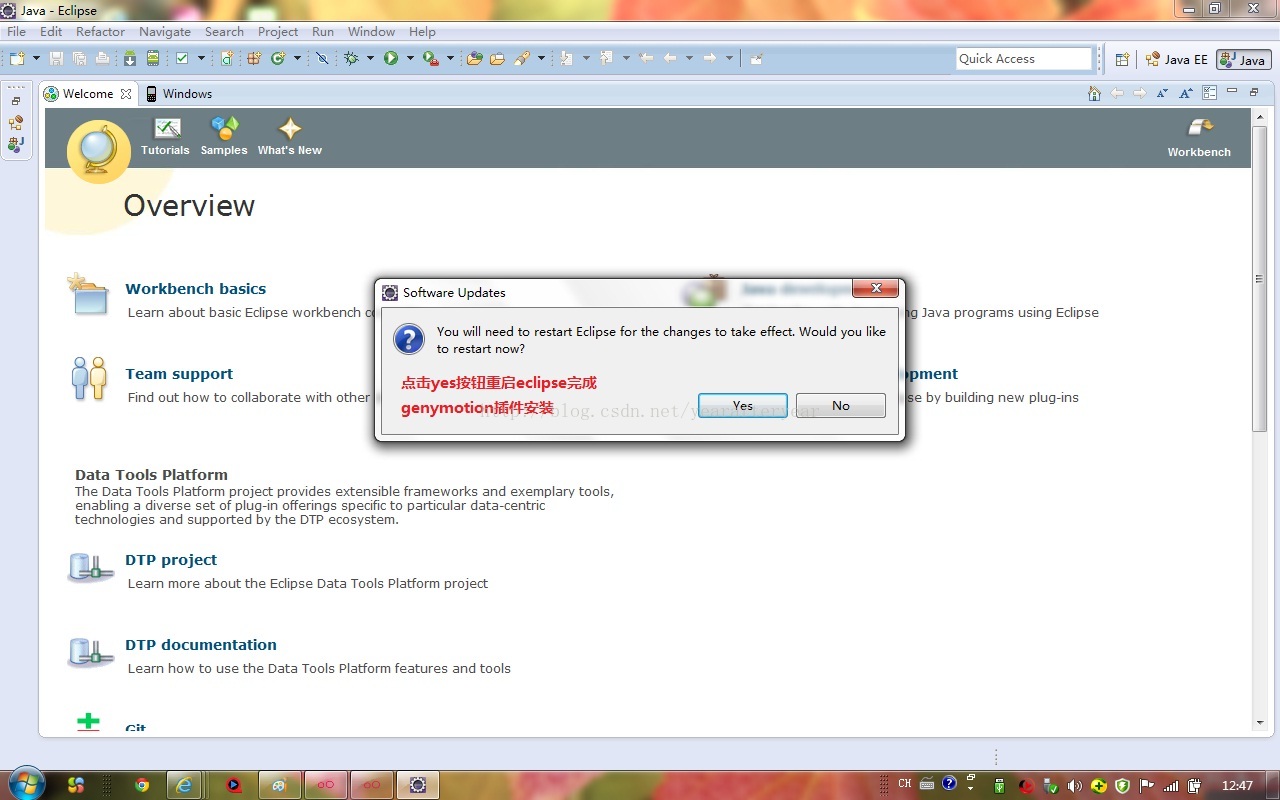Click Magnify font size icon

pyautogui.click(x=1185, y=93)
